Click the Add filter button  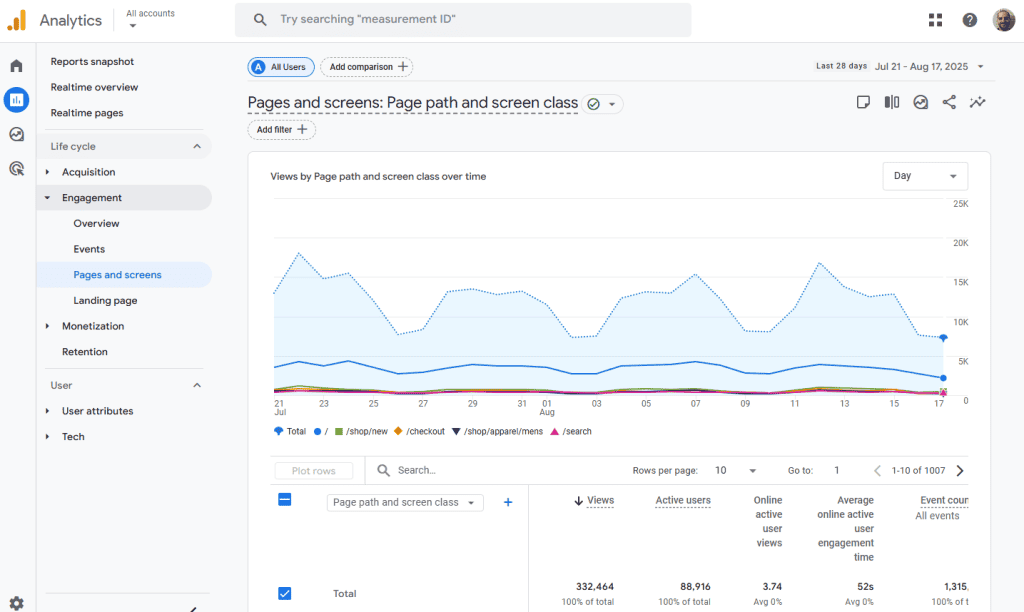tap(281, 130)
